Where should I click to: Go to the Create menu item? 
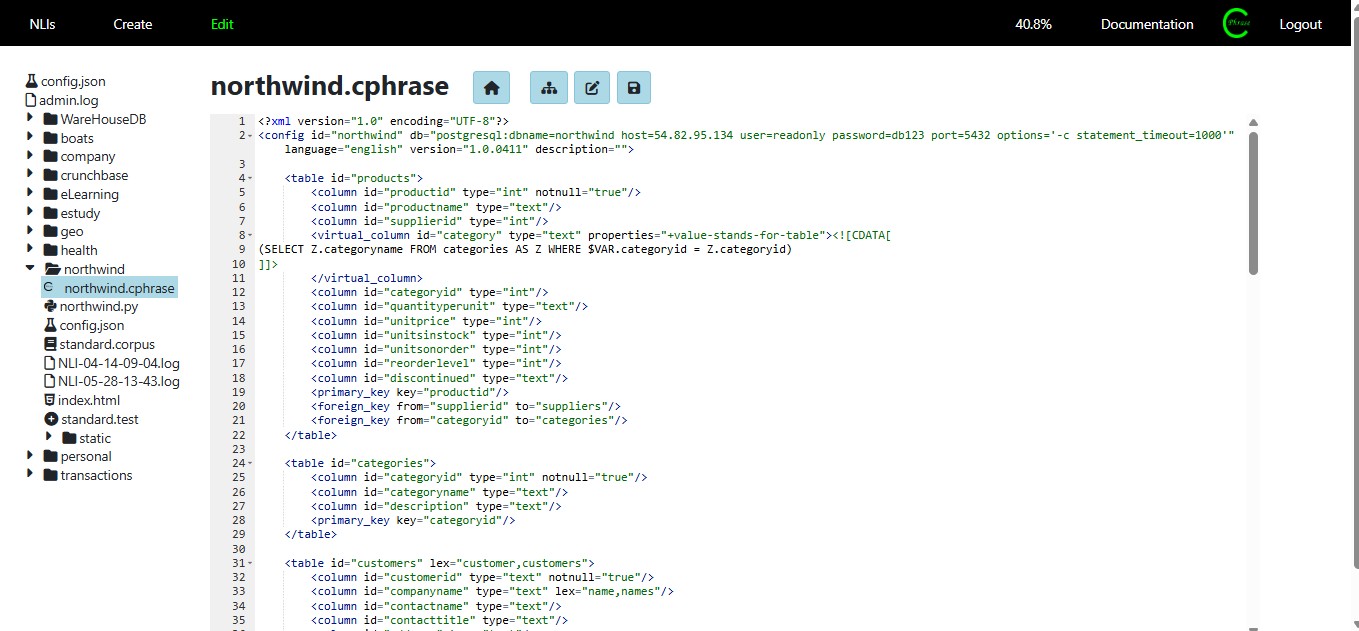point(132,24)
